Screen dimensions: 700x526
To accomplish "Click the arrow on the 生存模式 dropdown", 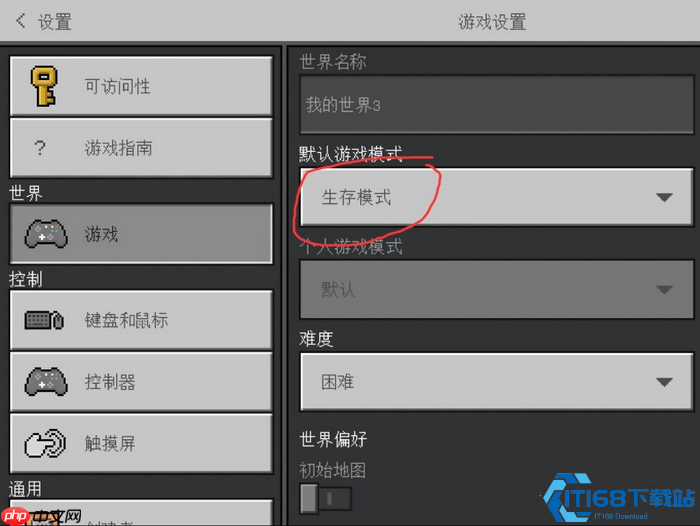I will tap(664, 197).
